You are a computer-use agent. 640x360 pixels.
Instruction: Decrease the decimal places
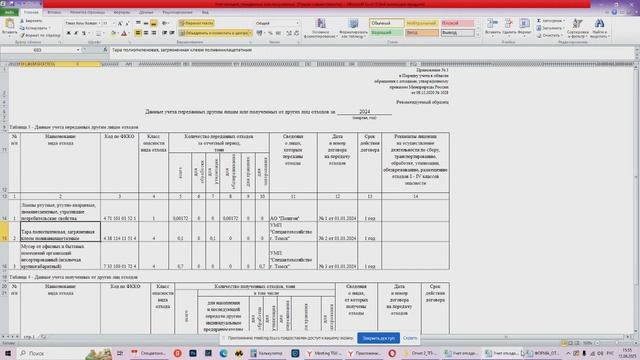pos(297,33)
